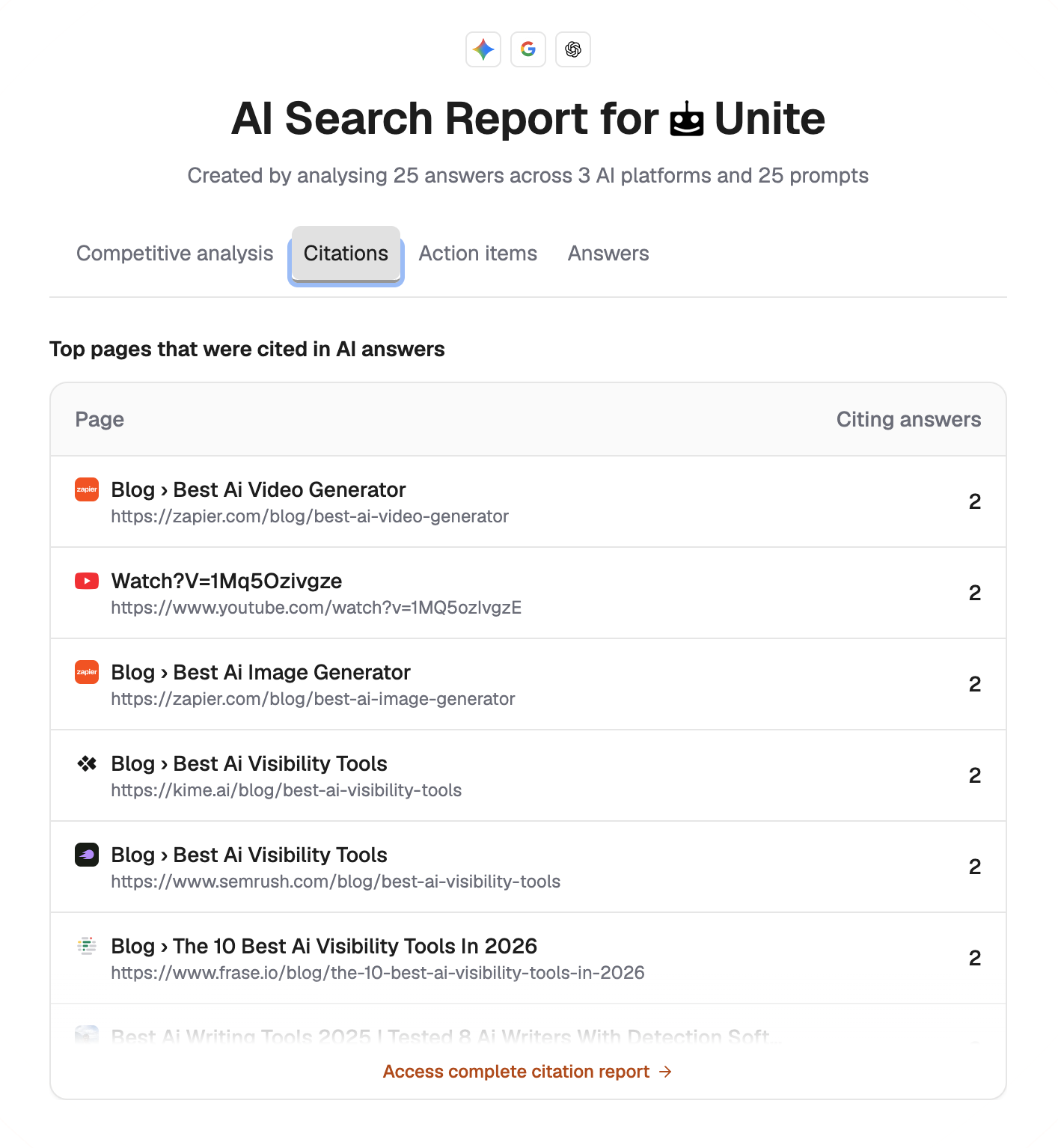The height and width of the screenshot is (1148, 1058).
Task: Select the Citations tab
Action: point(346,254)
